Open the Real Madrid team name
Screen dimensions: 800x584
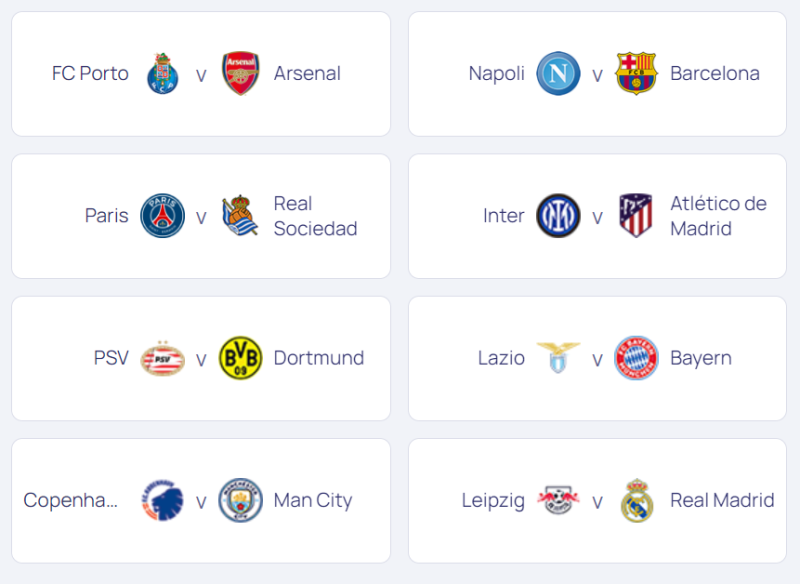click(x=722, y=500)
